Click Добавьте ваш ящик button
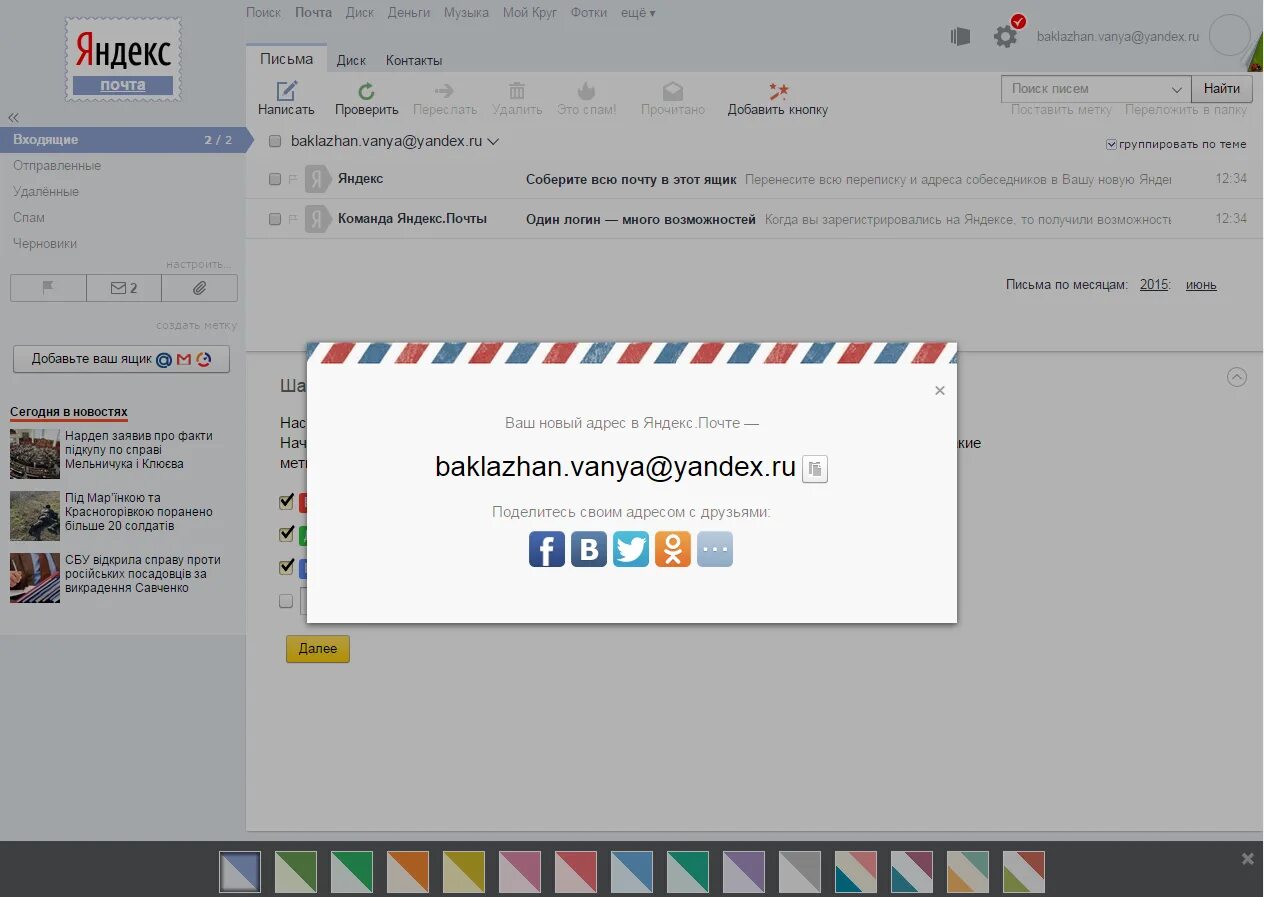1264x897 pixels. coord(121,359)
